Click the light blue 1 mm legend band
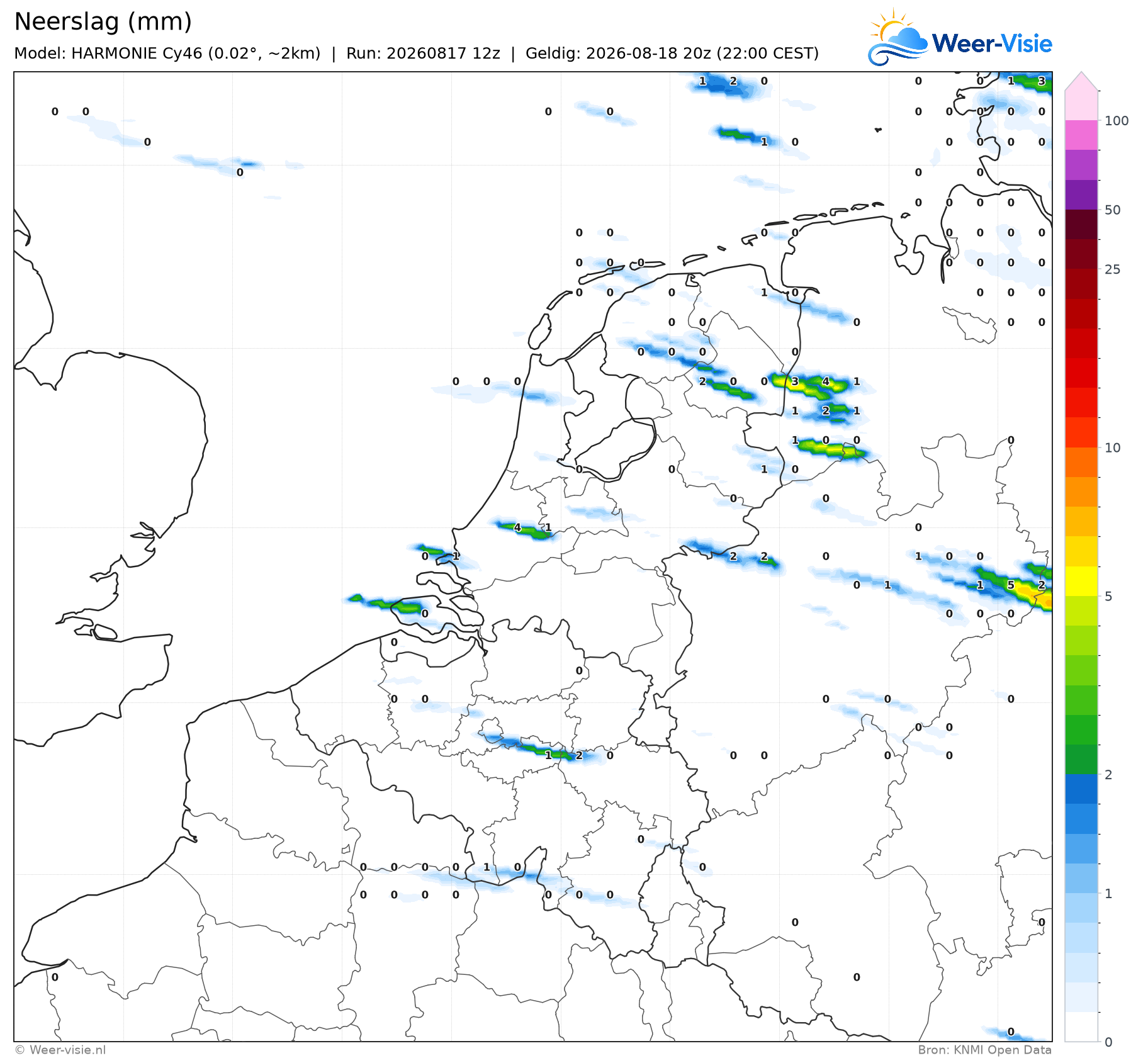Viewport: 1148px width, 1058px height. tap(1081, 908)
